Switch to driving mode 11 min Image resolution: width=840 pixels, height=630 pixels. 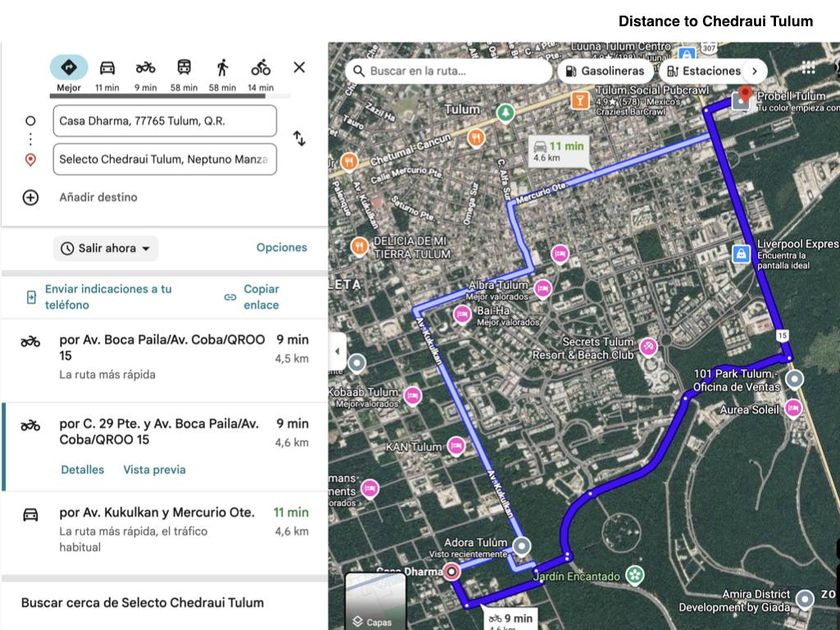point(107,73)
